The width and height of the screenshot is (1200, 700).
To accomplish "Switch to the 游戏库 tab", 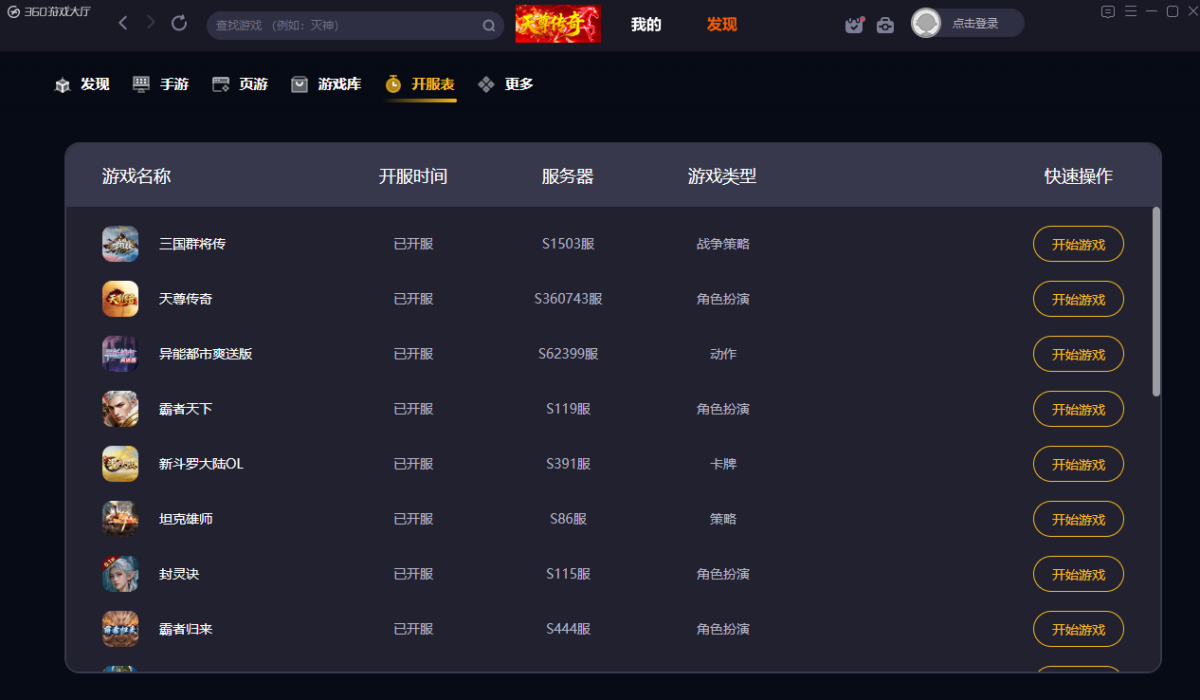I will [x=327, y=85].
